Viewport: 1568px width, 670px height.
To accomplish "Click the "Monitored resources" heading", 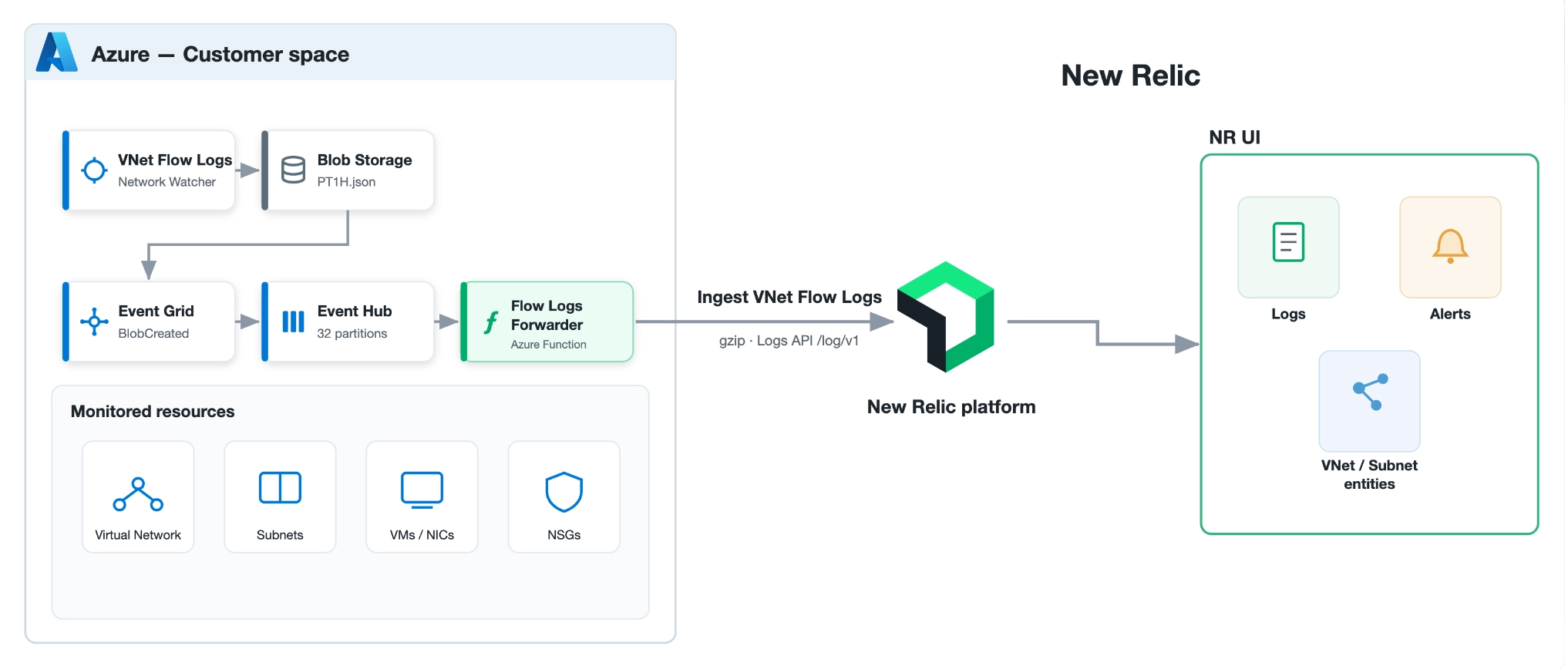I will (153, 411).
